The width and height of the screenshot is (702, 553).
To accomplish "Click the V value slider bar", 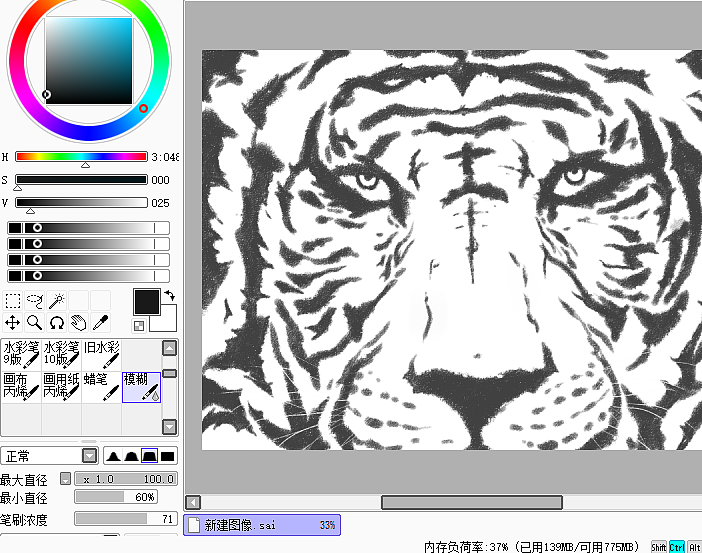I will tap(81, 202).
